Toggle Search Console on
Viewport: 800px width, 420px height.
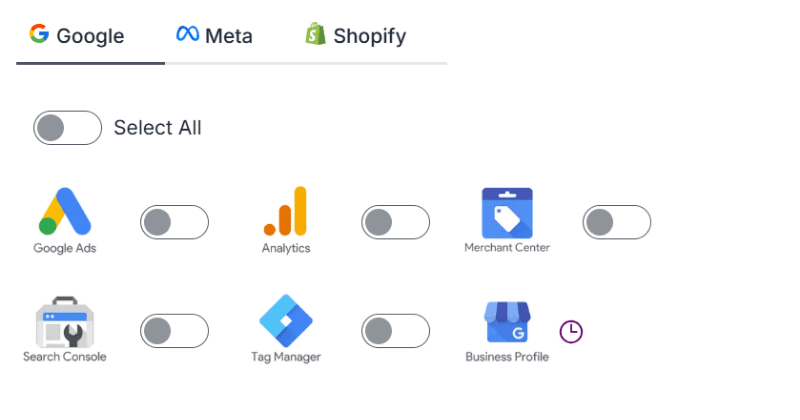(x=174, y=331)
